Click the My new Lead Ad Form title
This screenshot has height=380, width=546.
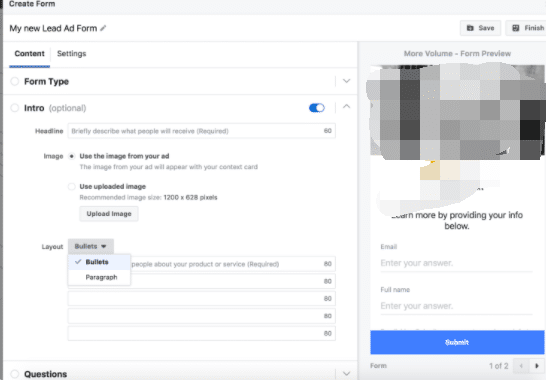[53, 28]
